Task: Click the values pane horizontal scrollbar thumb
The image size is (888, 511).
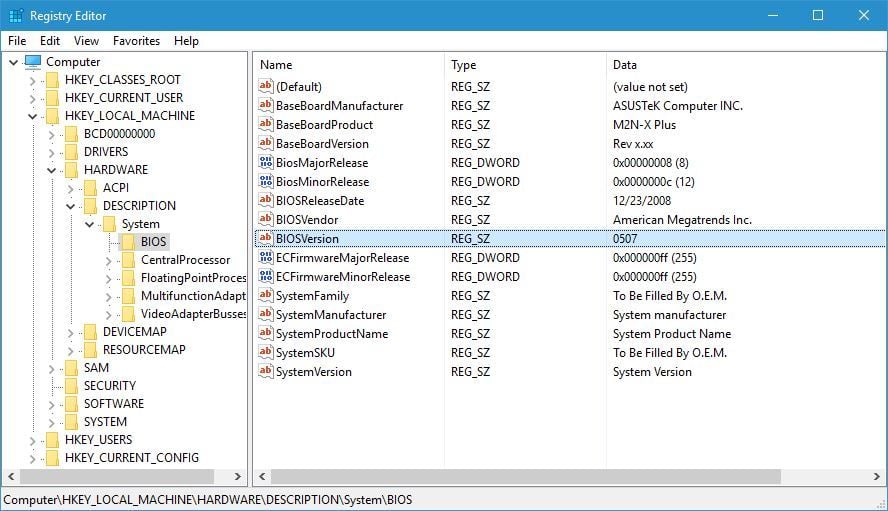Action: point(526,476)
